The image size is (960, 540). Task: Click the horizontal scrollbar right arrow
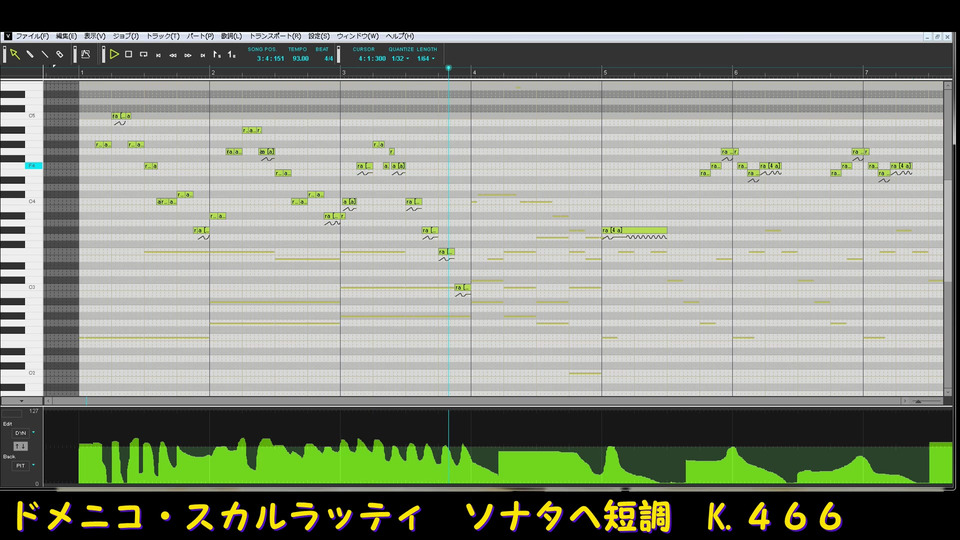click(904, 401)
